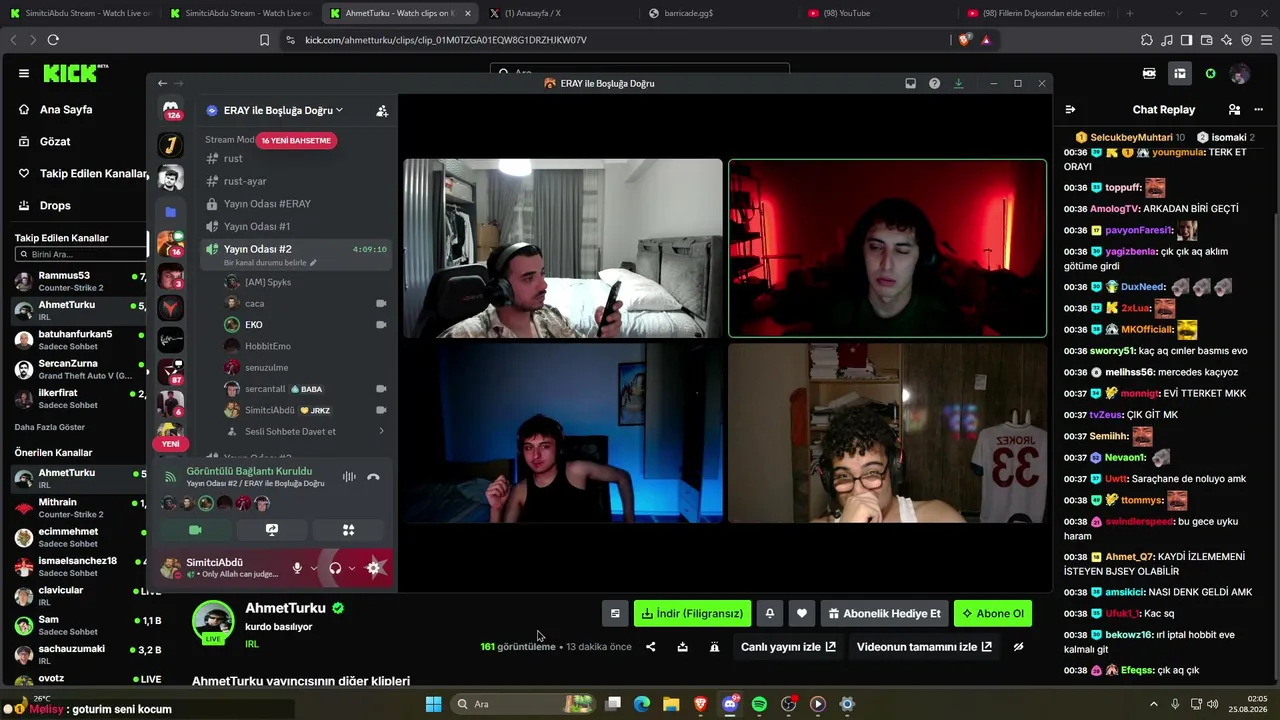Toggle the Discord camera button
Viewport: 1280px width, 720px height.
[x=195, y=530]
